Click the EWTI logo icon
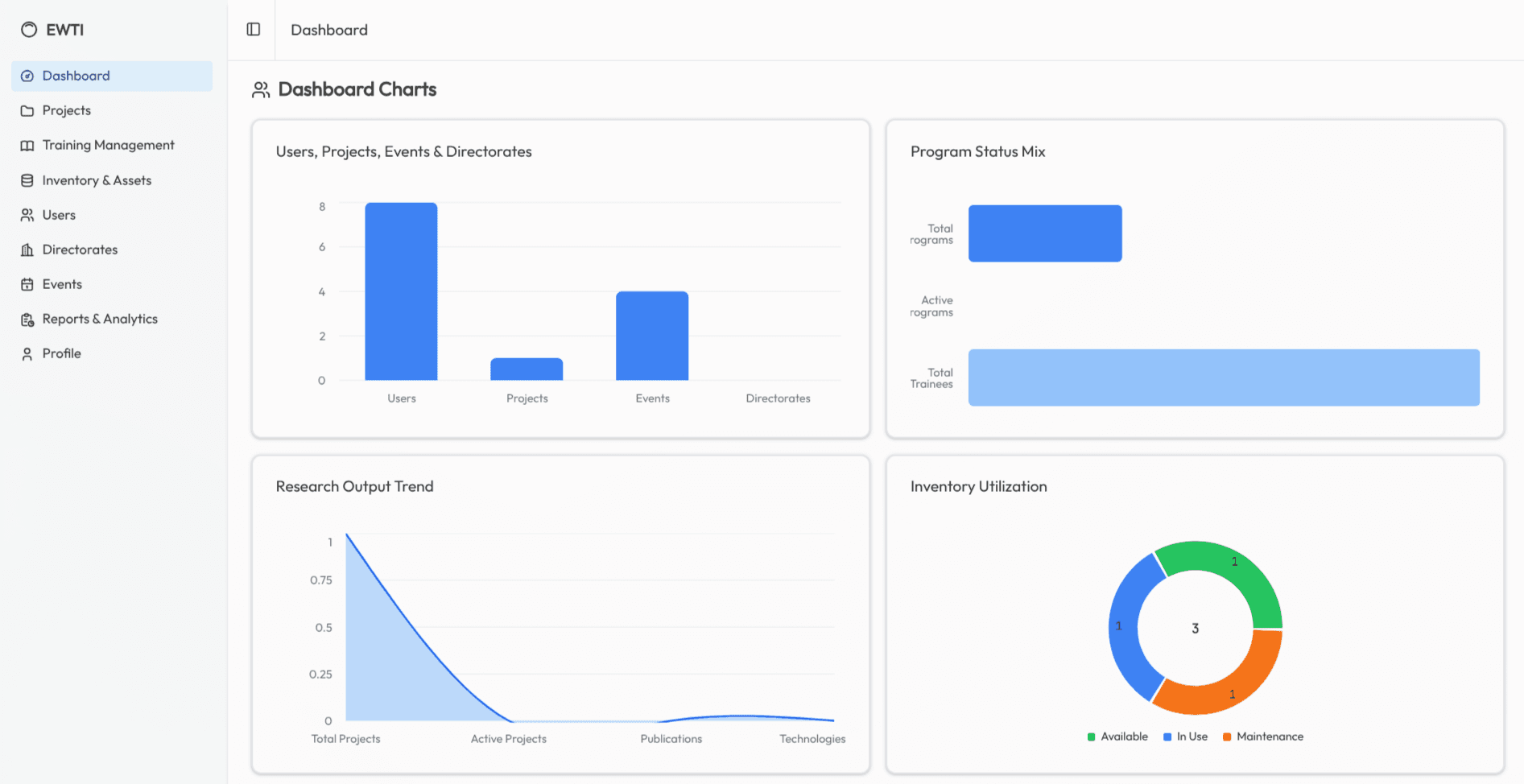Image resolution: width=1524 pixels, height=784 pixels. (29, 30)
